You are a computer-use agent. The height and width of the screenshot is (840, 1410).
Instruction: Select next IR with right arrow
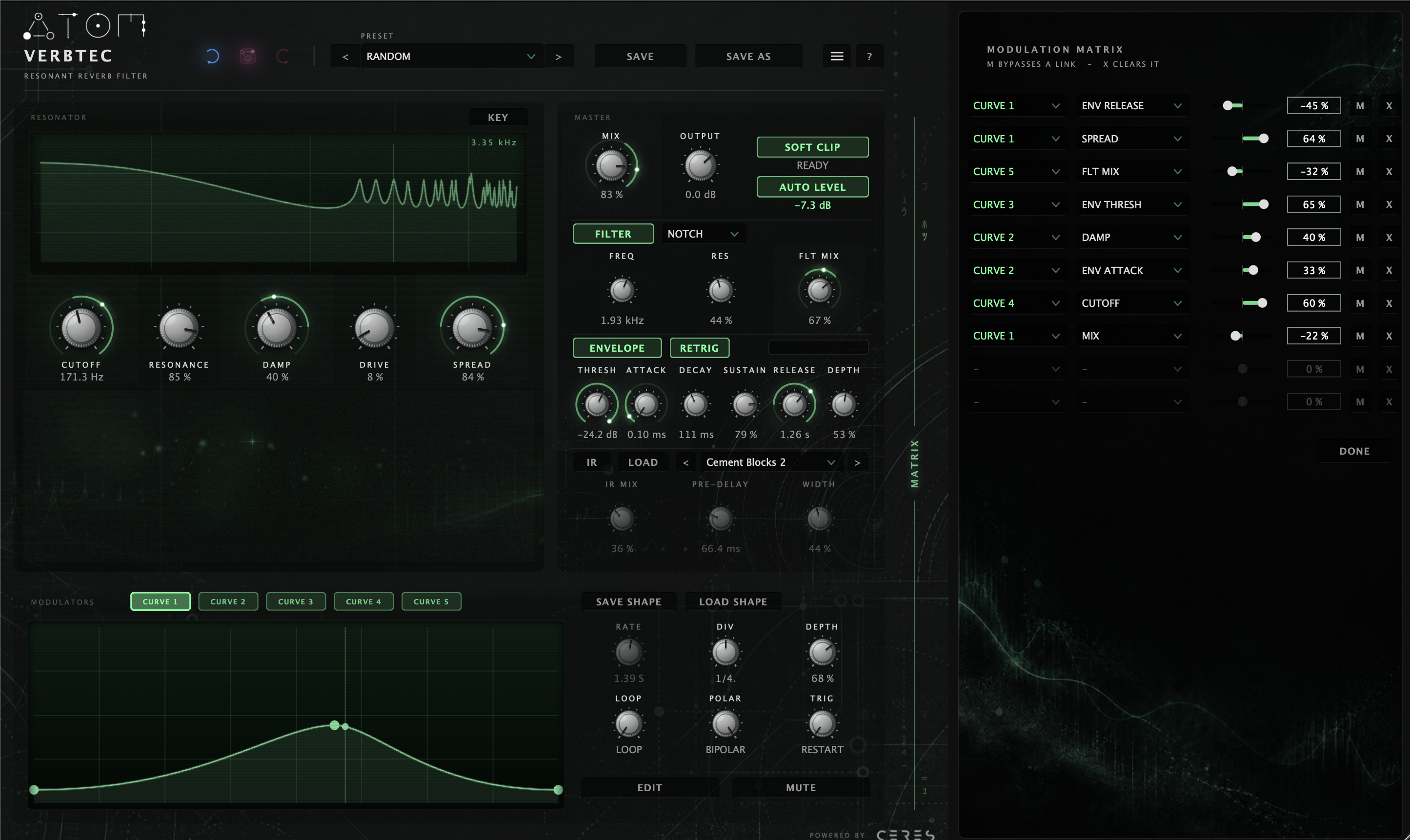[x=858, y=462]
